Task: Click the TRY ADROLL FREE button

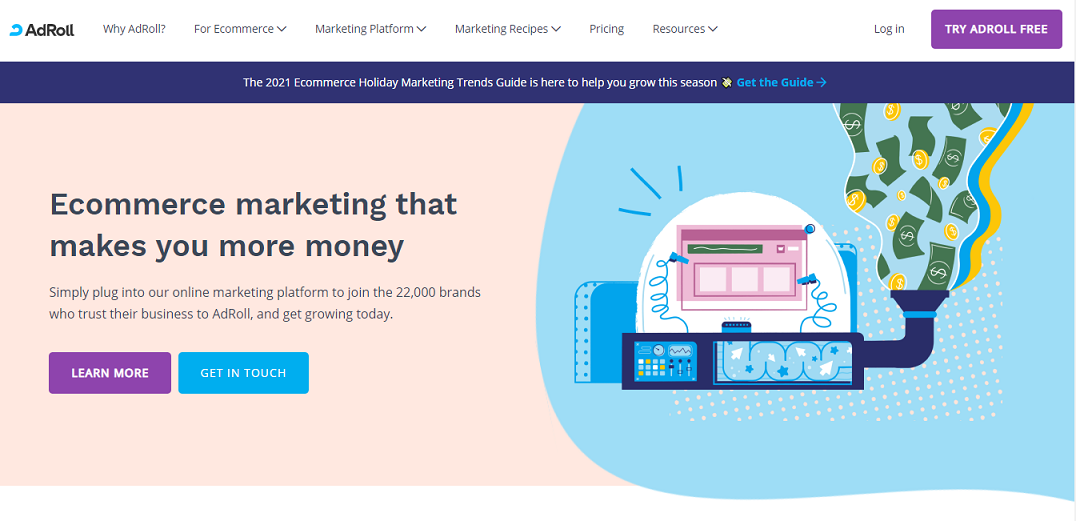Action: point(996,29)
